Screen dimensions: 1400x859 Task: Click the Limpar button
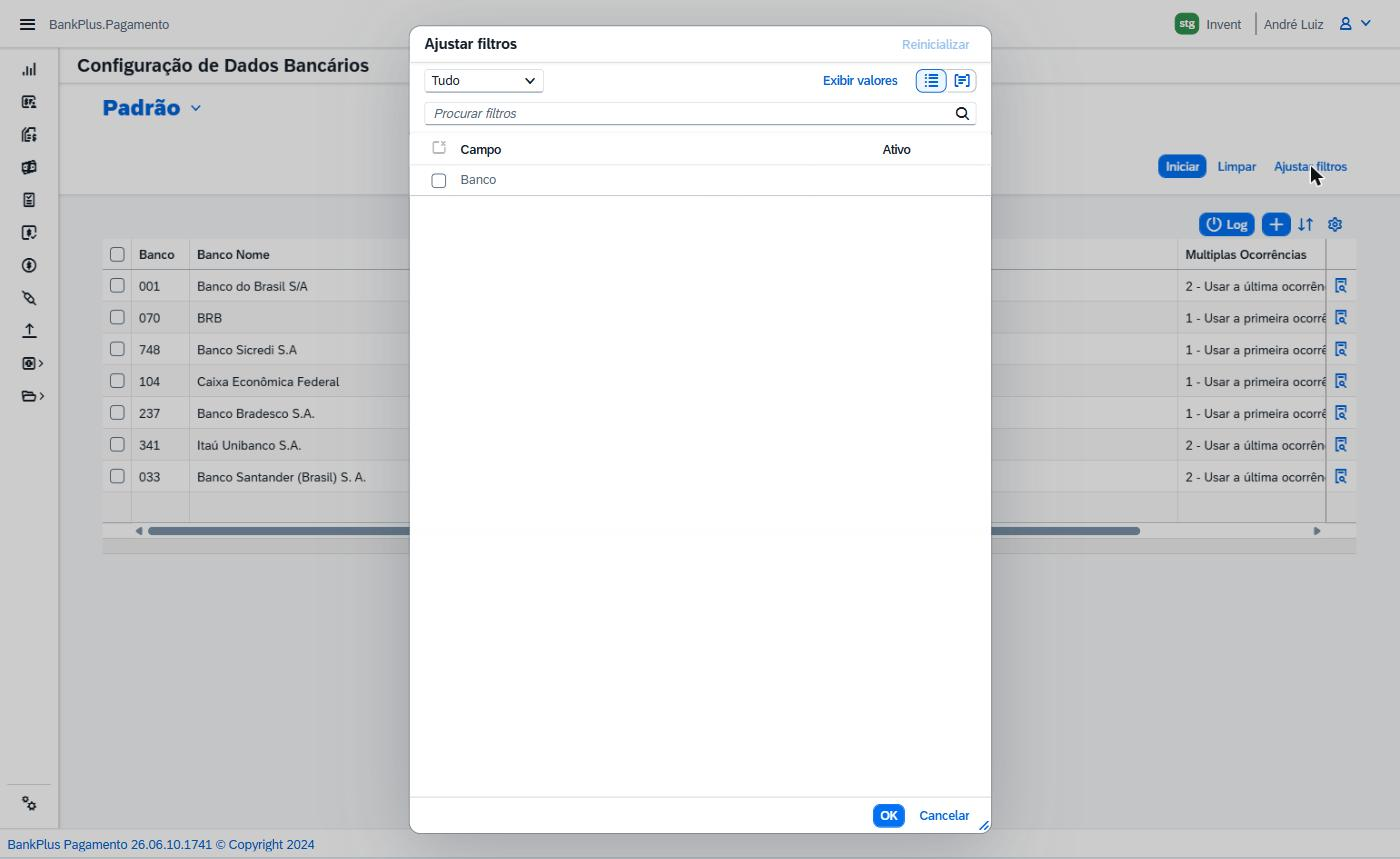pyautogui.click(x=1237, y=167)
